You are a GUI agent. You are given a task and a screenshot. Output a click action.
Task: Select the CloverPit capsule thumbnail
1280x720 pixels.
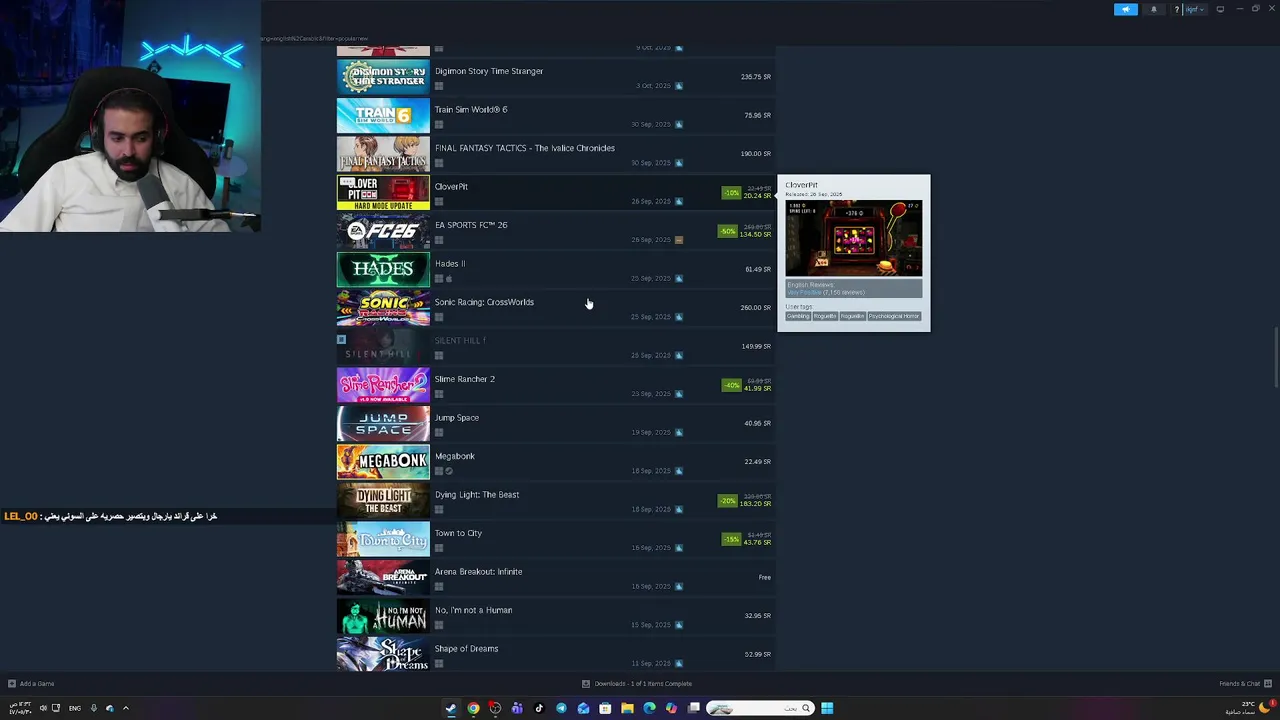click(x=383, y=193)
